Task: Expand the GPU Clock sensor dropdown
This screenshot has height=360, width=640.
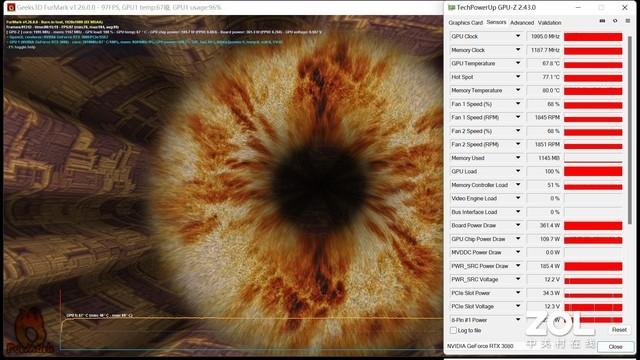Action: point(518,36)
